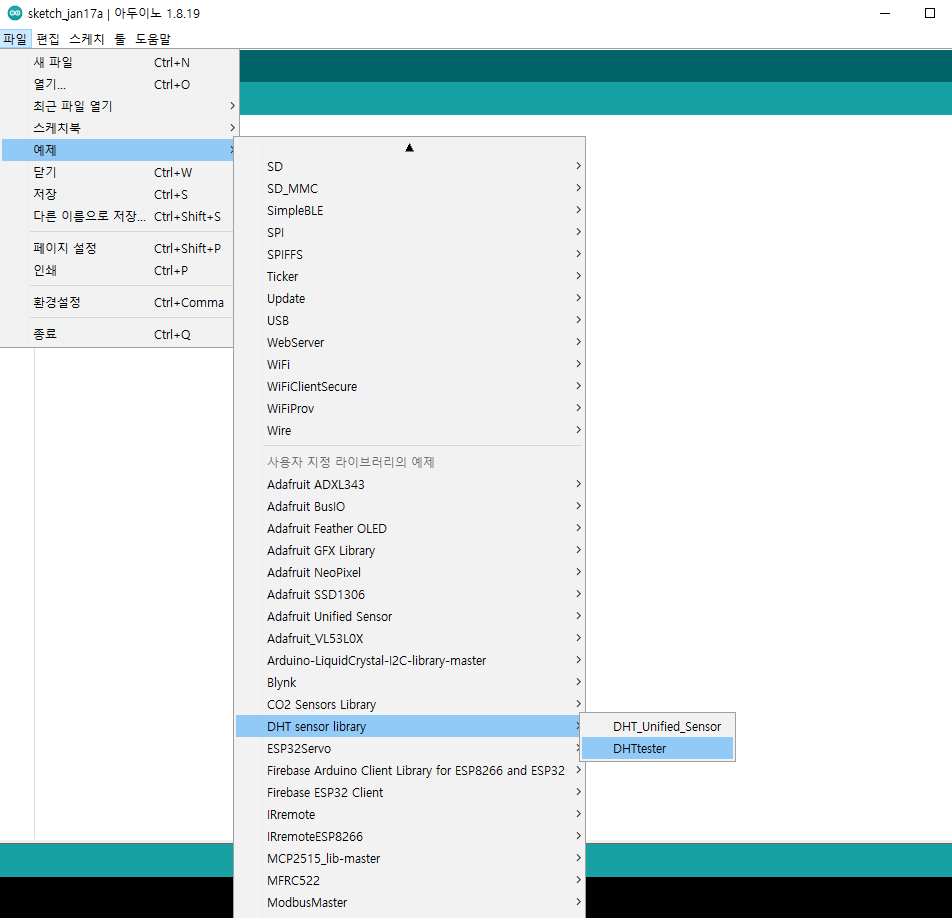952x918 pixels.
Task: Open USB examples submenu
Action: pyautogui.click(x=410, y=321)
